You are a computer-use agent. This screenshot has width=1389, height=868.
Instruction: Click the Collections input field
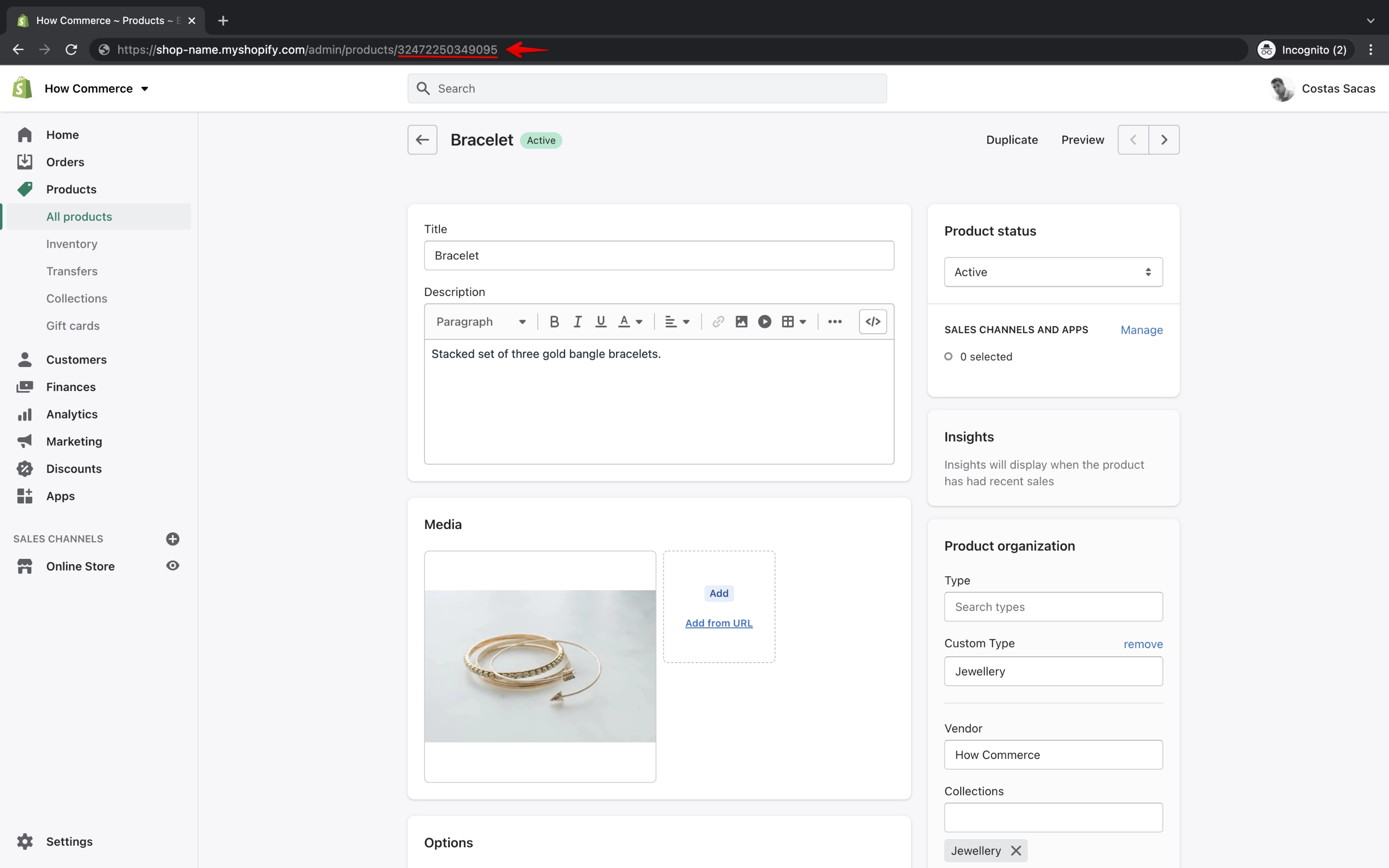(1053, 817)
